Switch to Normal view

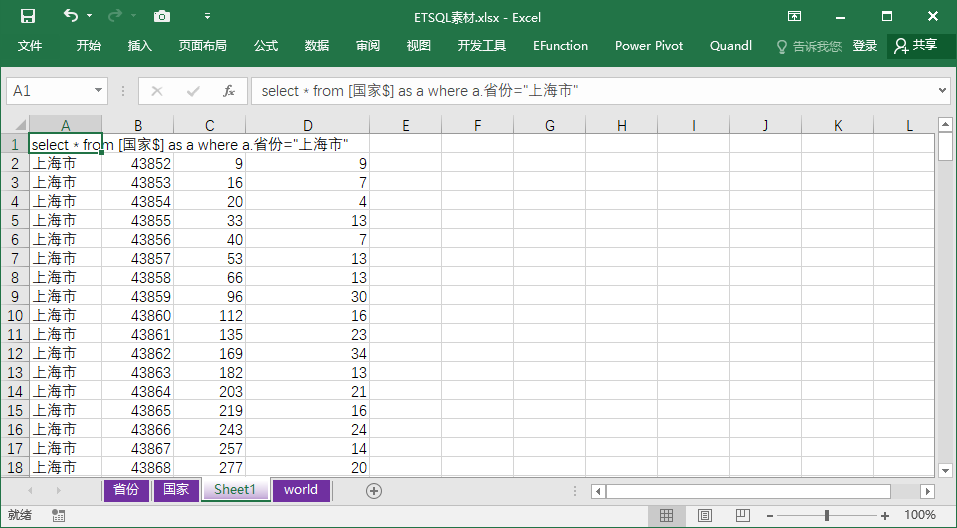pyautogui.click(x=665, y=515)
